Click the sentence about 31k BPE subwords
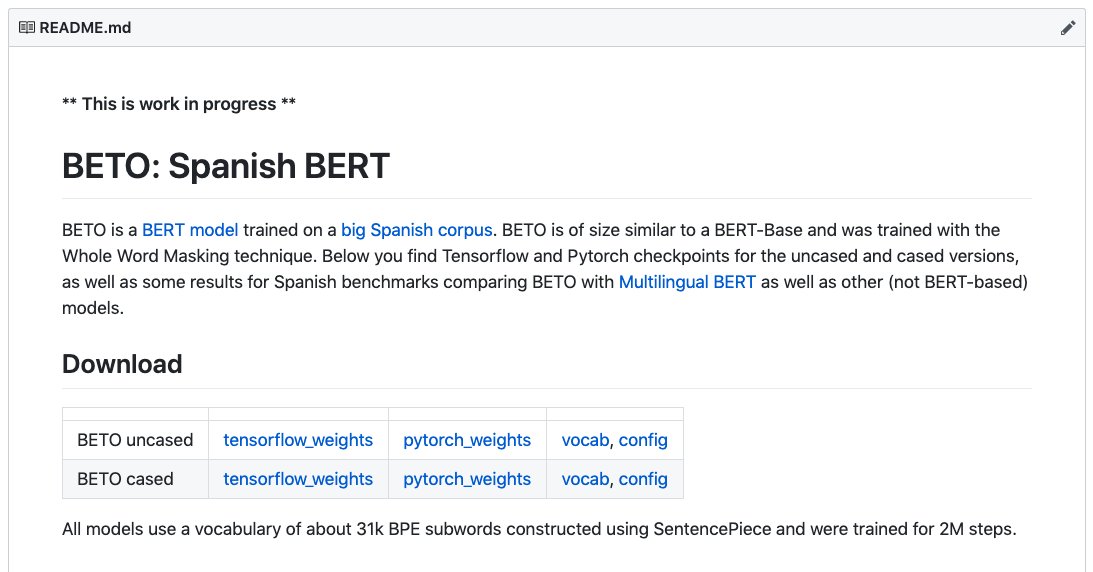This screenshot has width=1093, height=572. [539, 529]
